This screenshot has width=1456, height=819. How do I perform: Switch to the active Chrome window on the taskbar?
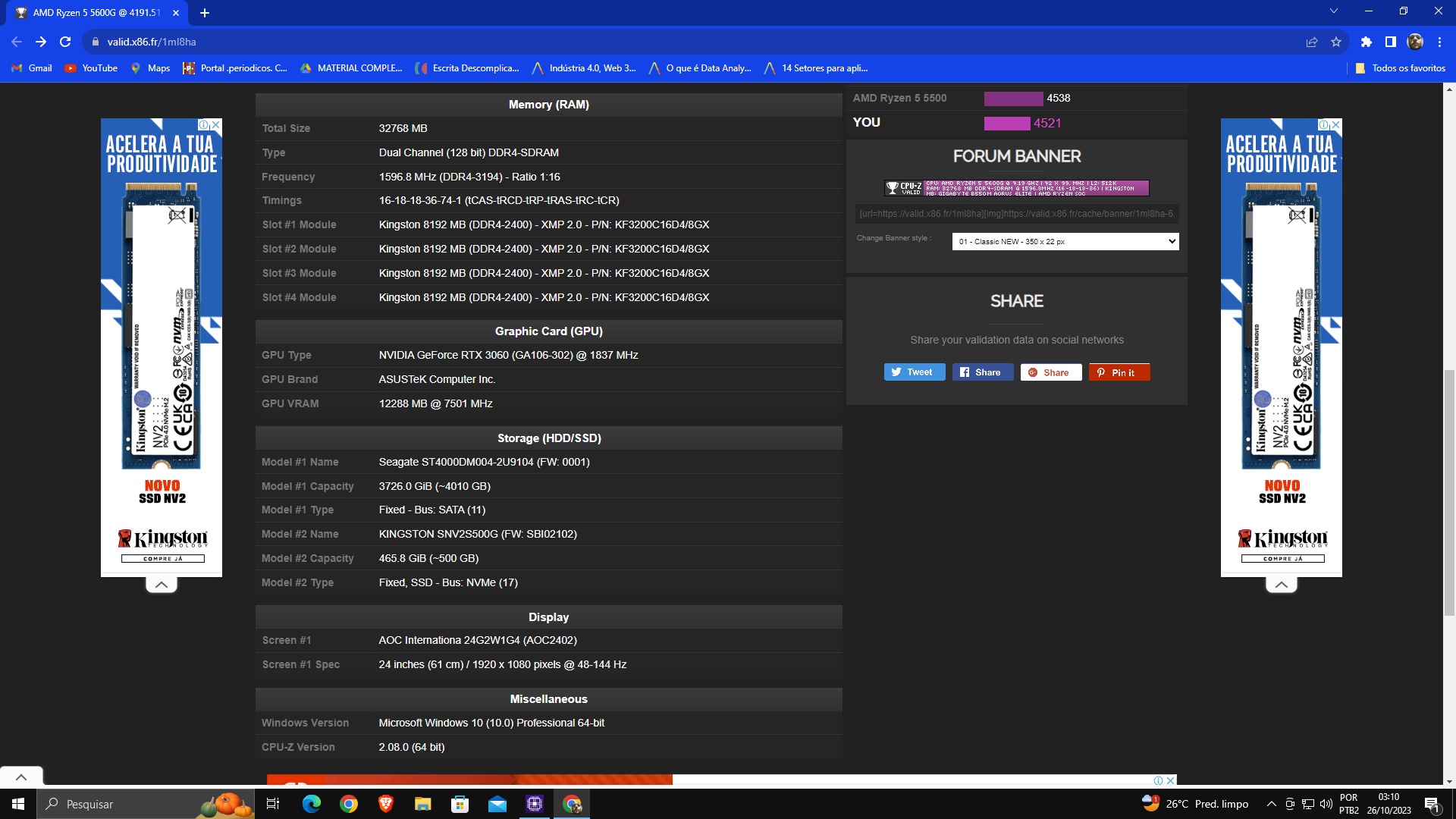coord(572,804)
